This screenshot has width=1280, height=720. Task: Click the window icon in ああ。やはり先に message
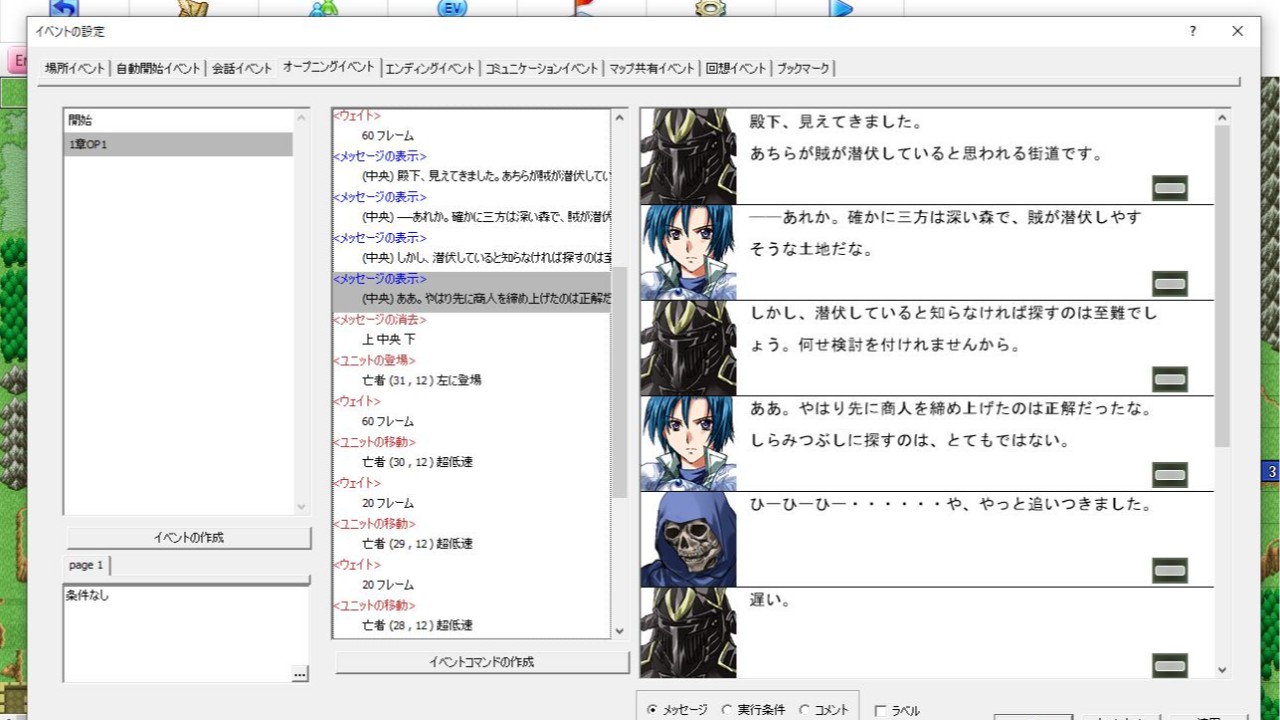[1170, 474]
